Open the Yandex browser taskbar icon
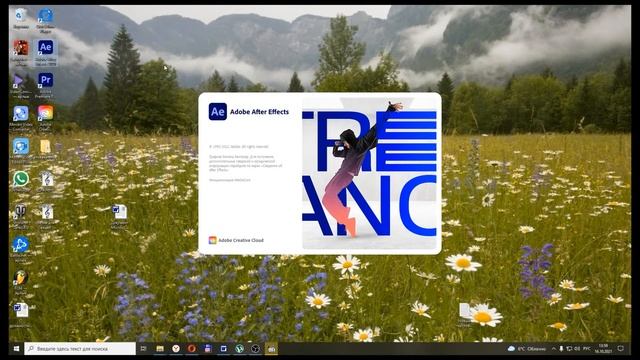 click(176, 349)
